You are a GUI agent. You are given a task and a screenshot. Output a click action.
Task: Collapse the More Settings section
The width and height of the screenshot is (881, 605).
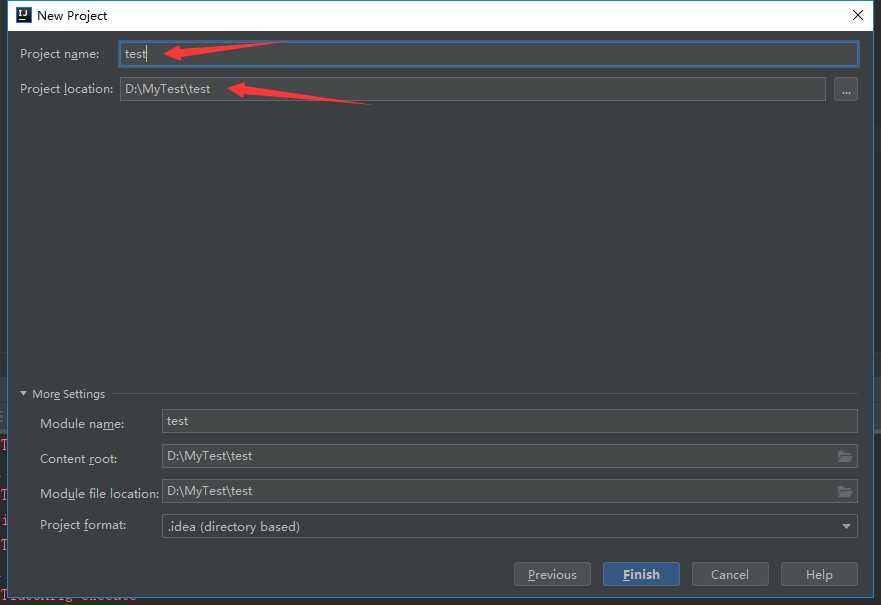click(x=23, y=394)
